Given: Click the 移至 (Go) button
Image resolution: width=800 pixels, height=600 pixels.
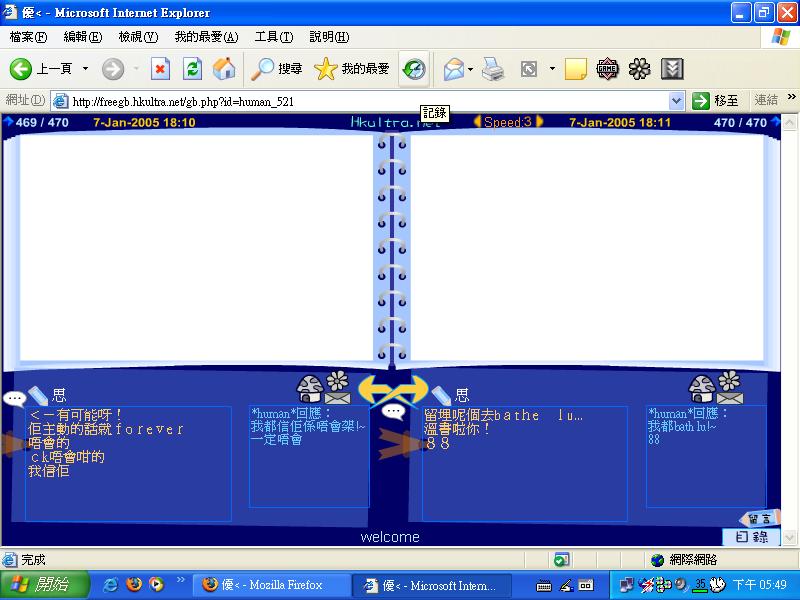Looking at the screenshot, I should click(716, 100).
